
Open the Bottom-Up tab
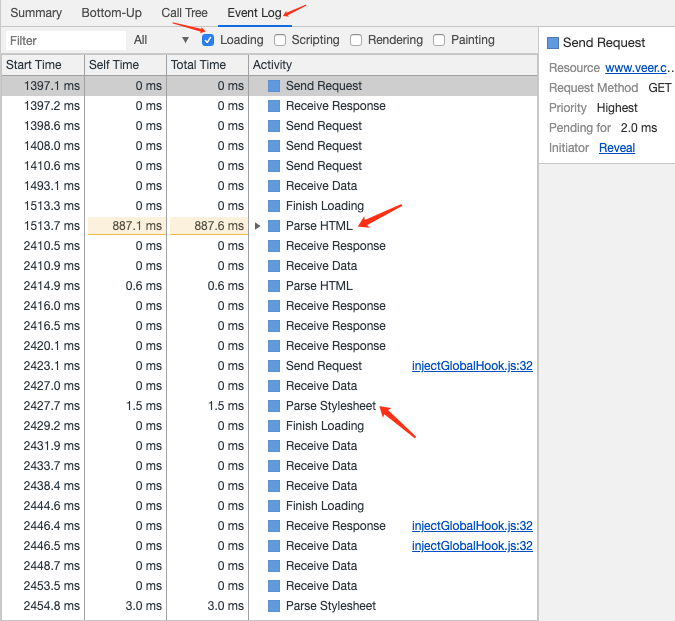click(x=111, y=13)
